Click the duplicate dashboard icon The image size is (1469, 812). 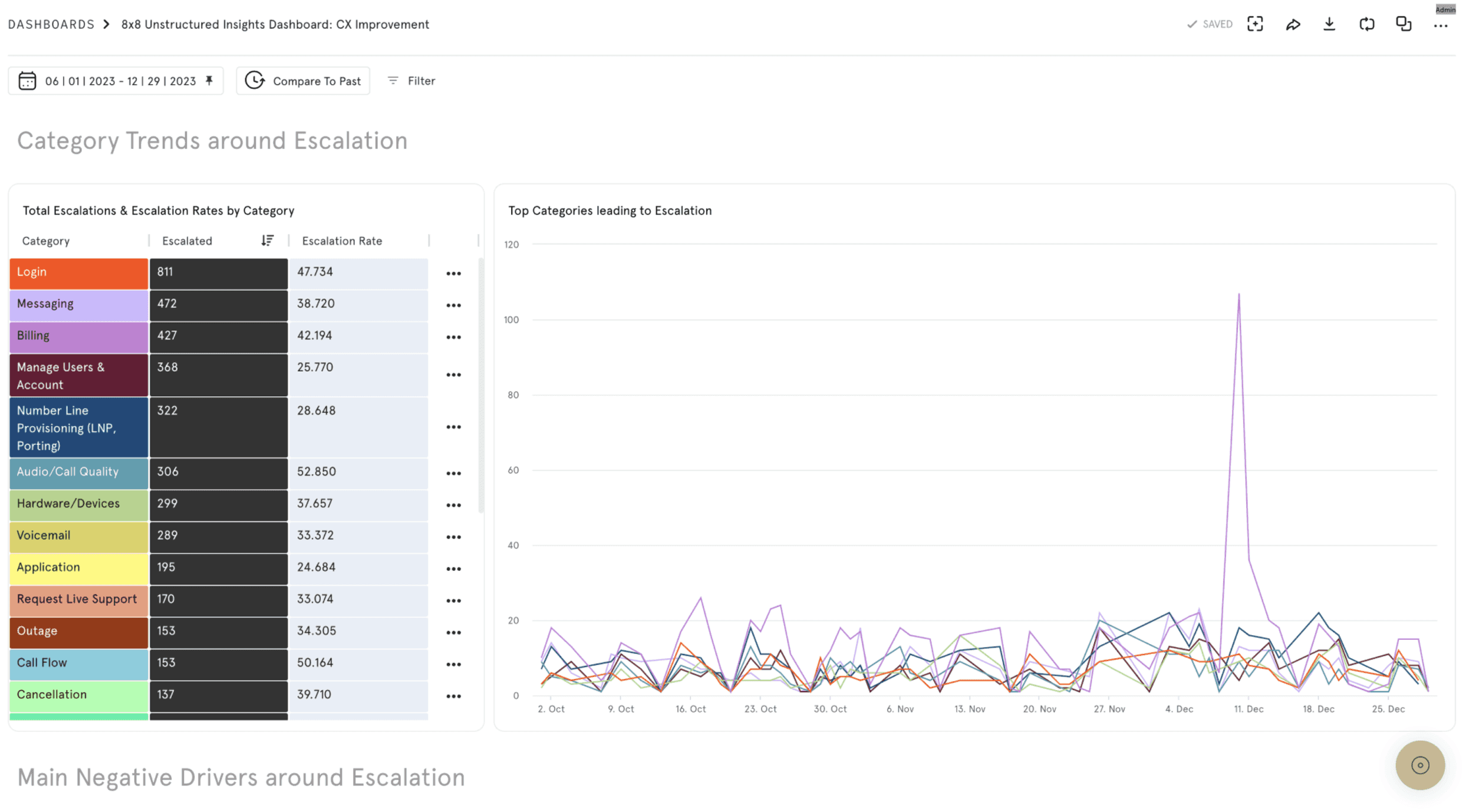tap(1404, 24)
